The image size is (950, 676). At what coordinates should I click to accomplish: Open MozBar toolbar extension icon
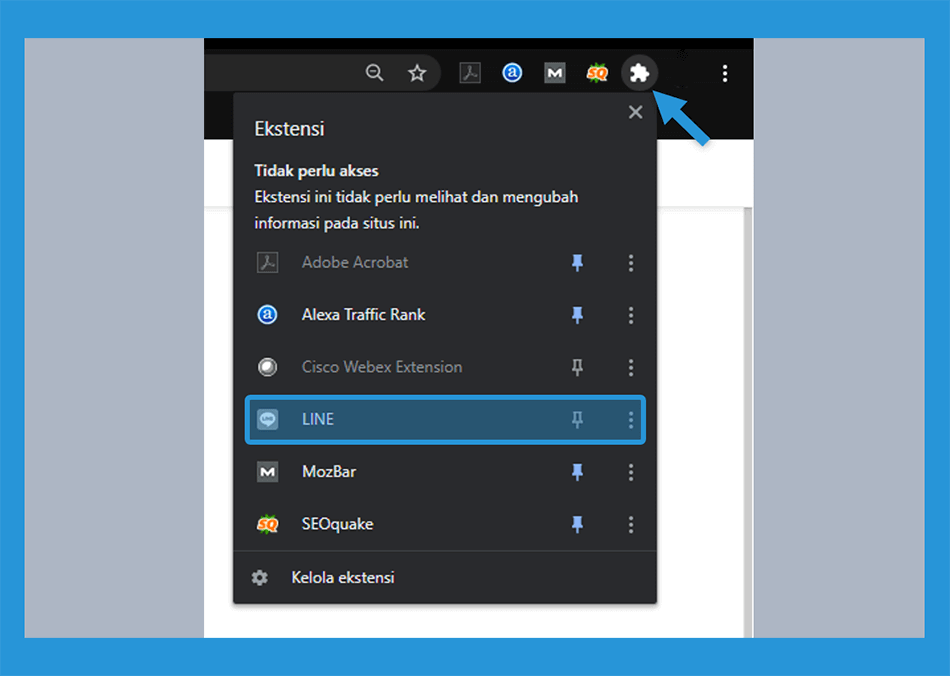click(554, 73)
